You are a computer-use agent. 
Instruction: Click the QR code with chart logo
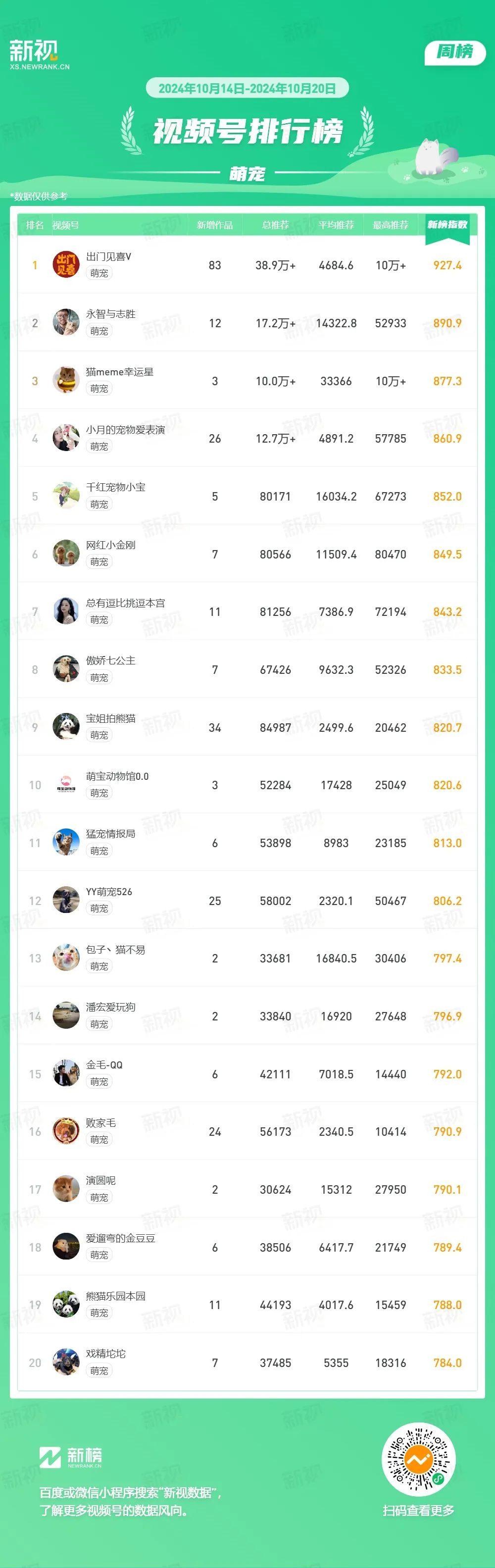tap(418, 1460)
